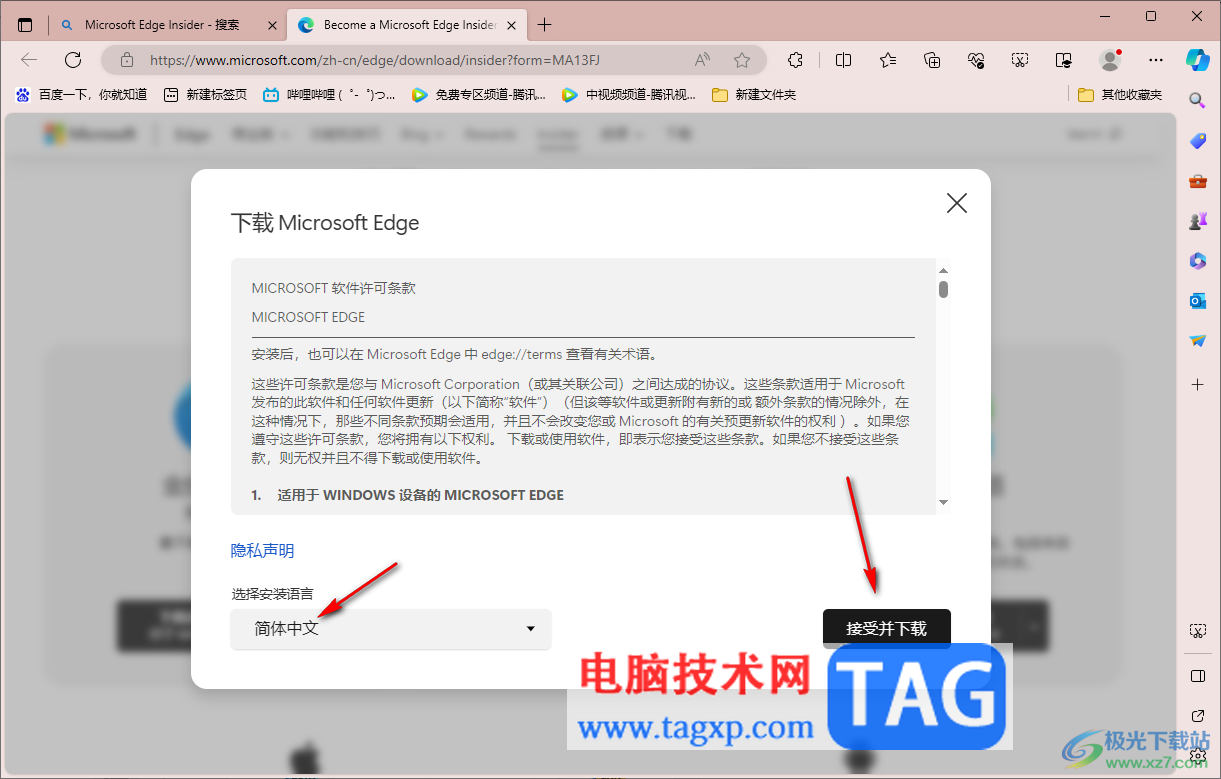Open the sidebar Tools toolbox icon
The image size is (1221, 779).
click(x=1197, y=181)
